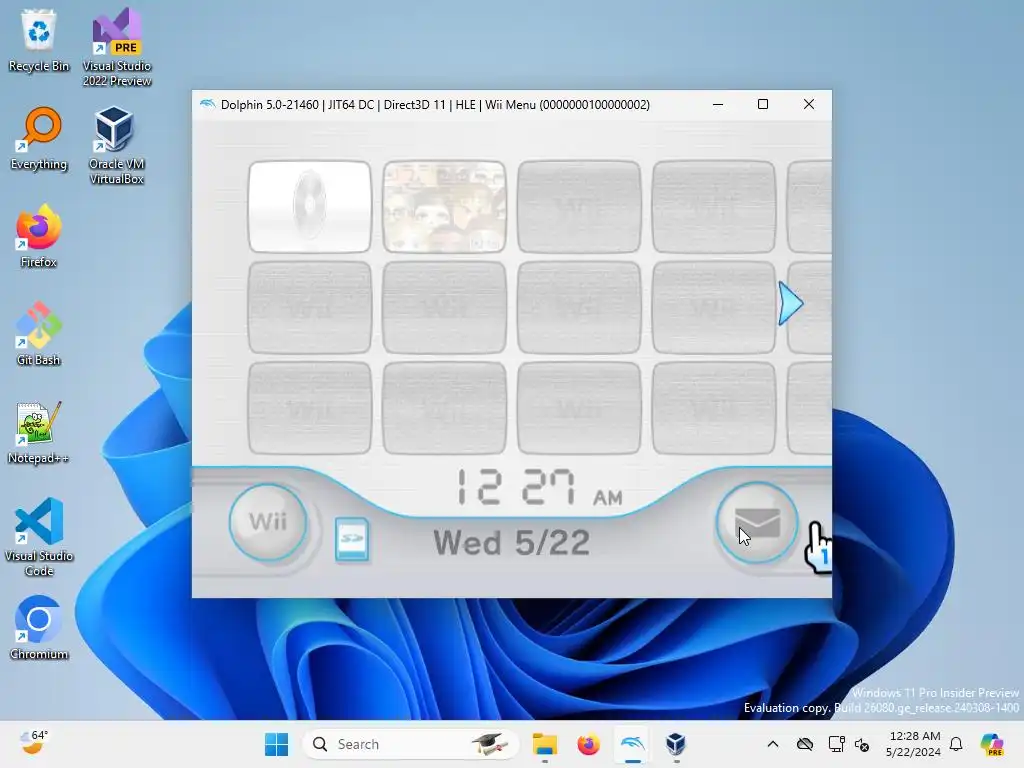Image resolution: width=1024 pixels, height=768 pixels.
Task: Go to next channel page arrow
Action: click(x=790, y=303)
